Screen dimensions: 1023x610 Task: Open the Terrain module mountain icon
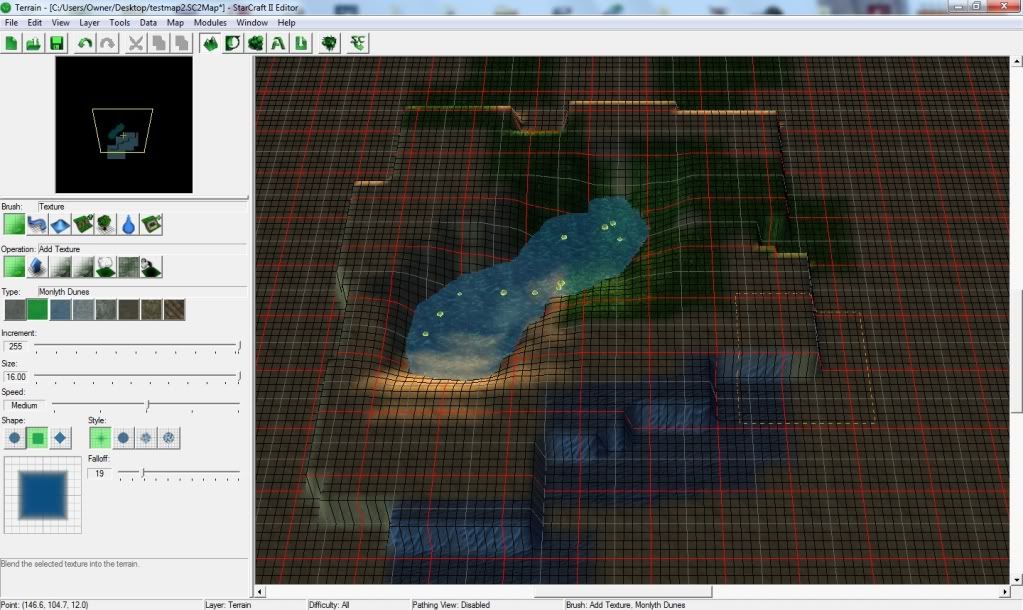[x=209, y=44]
